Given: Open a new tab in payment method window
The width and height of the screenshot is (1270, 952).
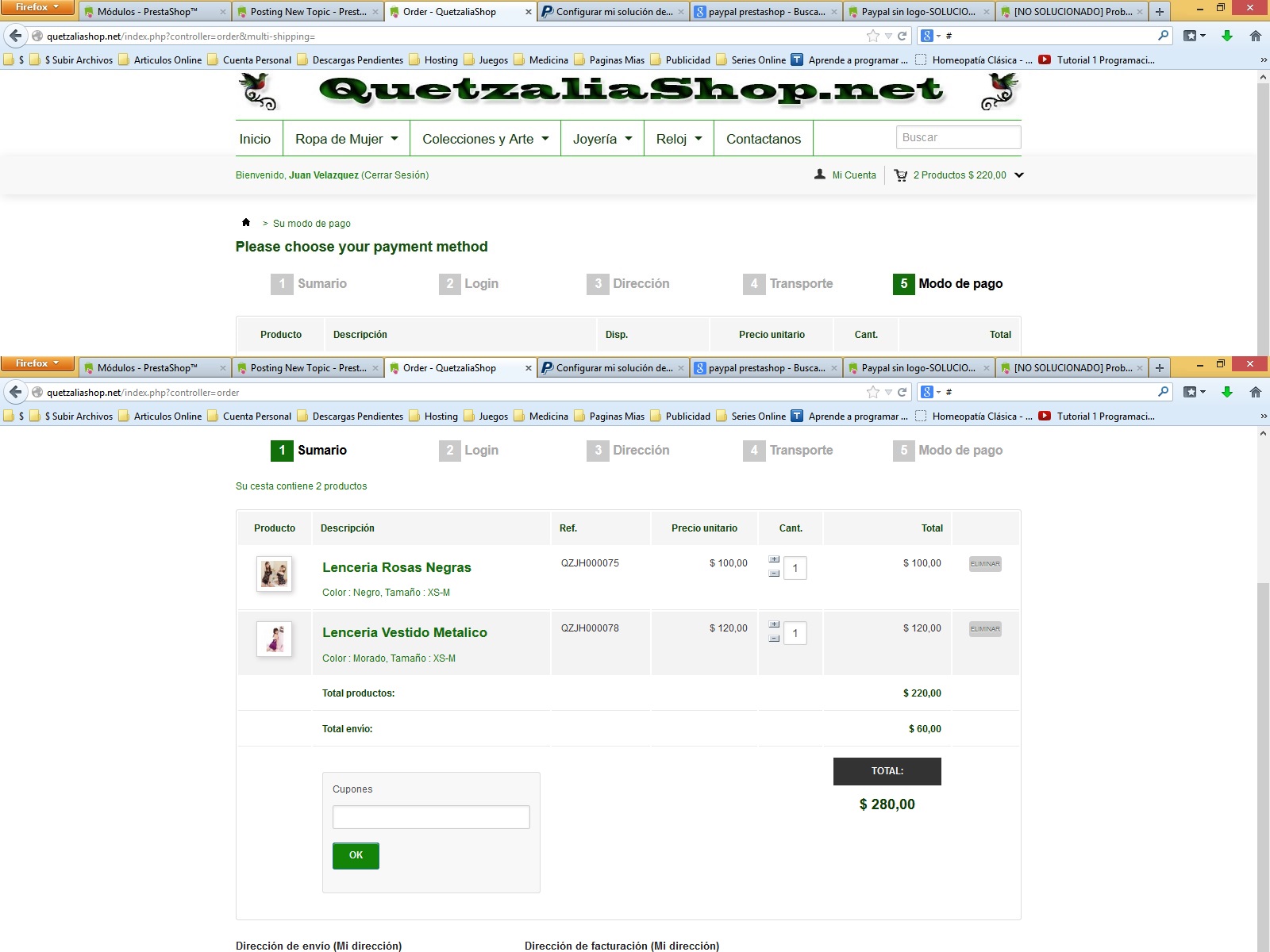Looking at the screenshot, I should [1160, 12].
